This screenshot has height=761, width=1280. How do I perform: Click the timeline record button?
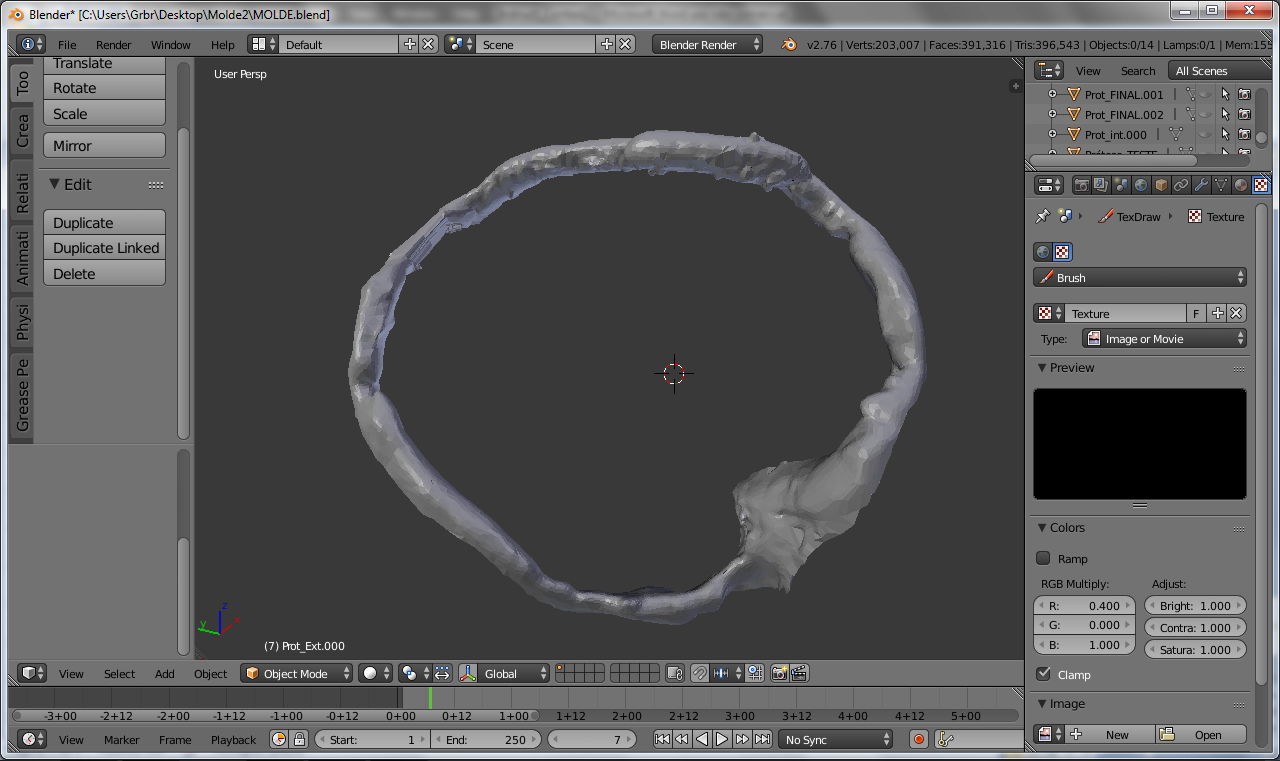[x=919, y=740]
